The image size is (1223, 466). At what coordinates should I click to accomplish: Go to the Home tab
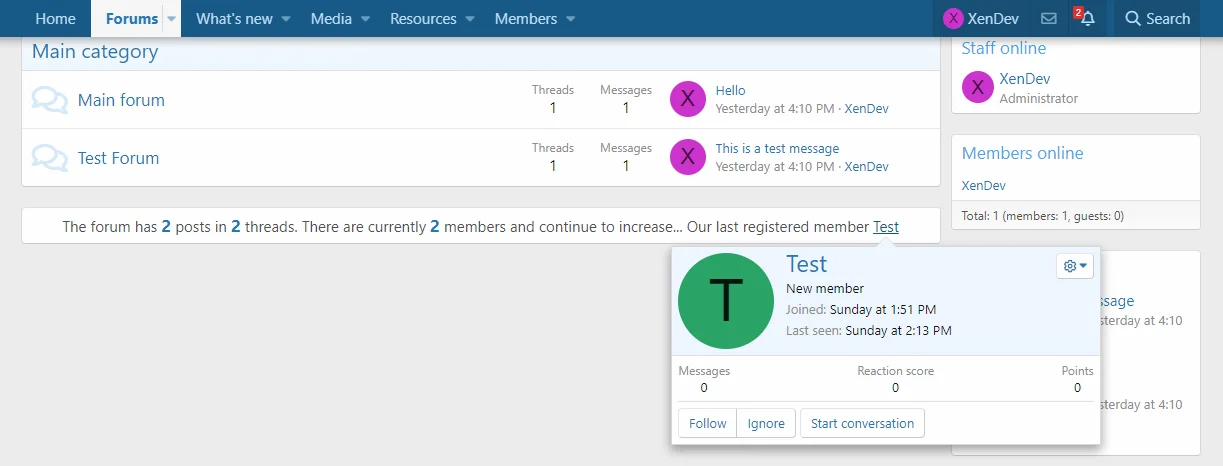pos(55,19)
